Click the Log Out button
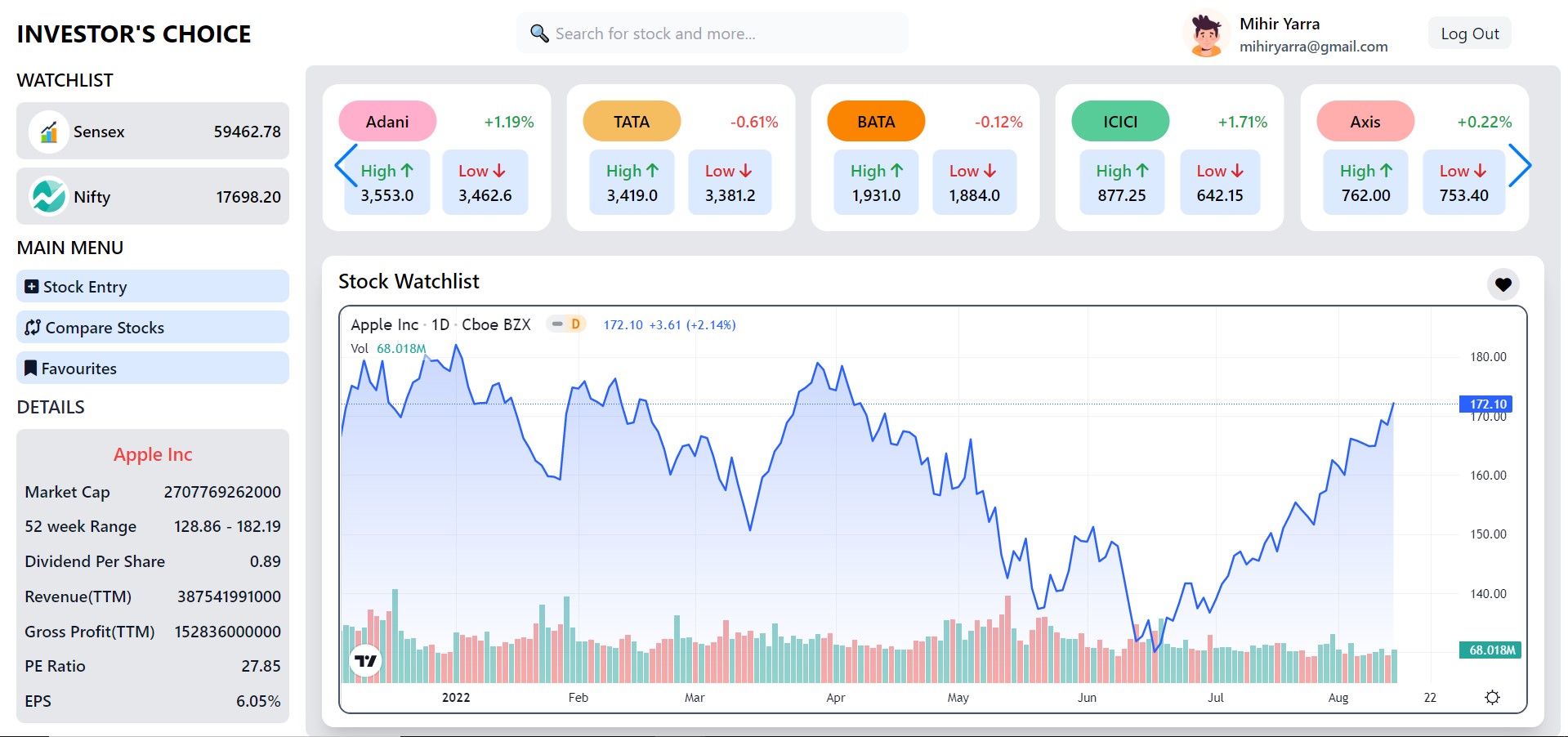The width and height of the screenshot is (1568, 737). point(1468,33)
